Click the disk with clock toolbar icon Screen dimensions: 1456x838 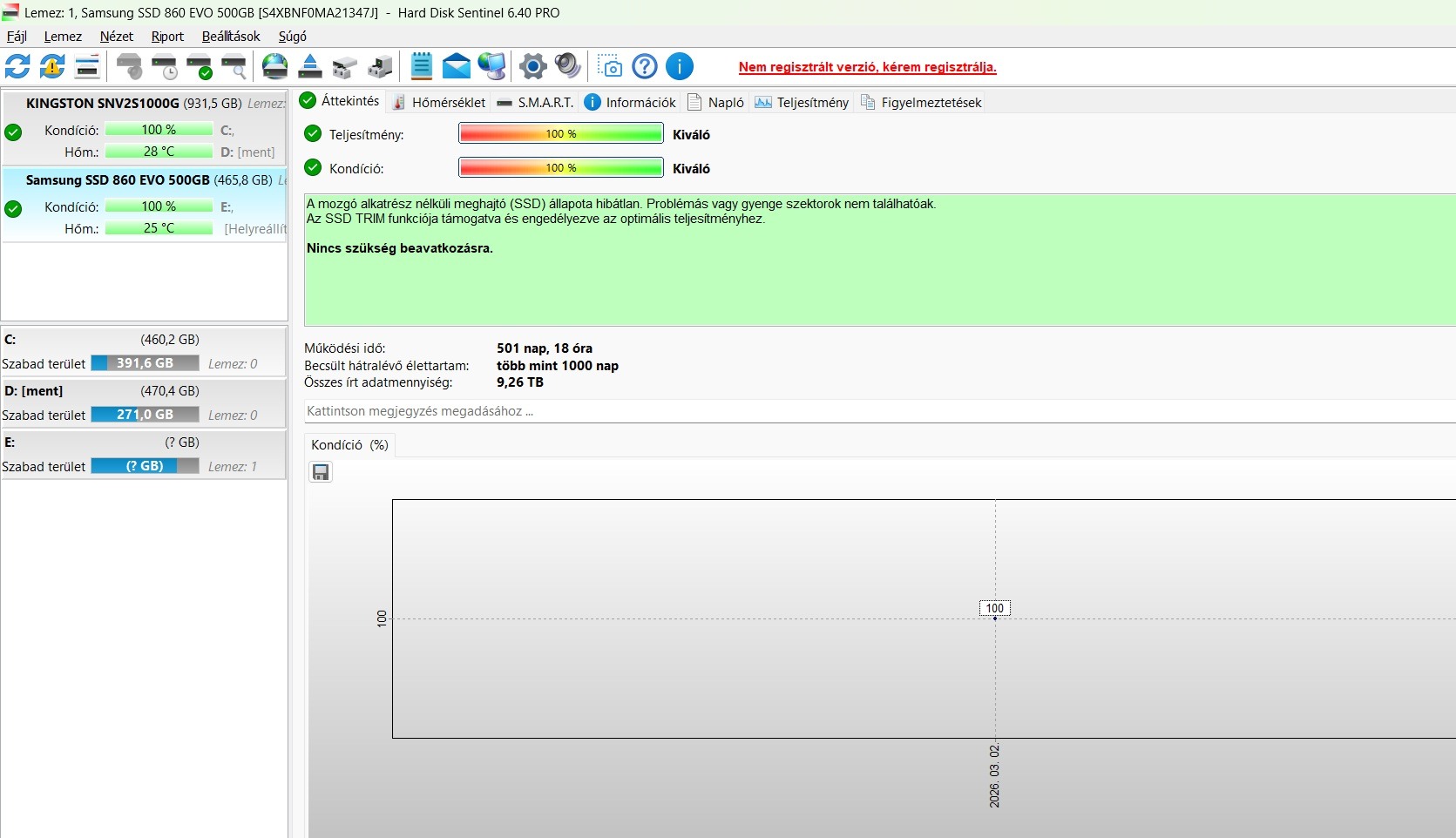[164, 66]
